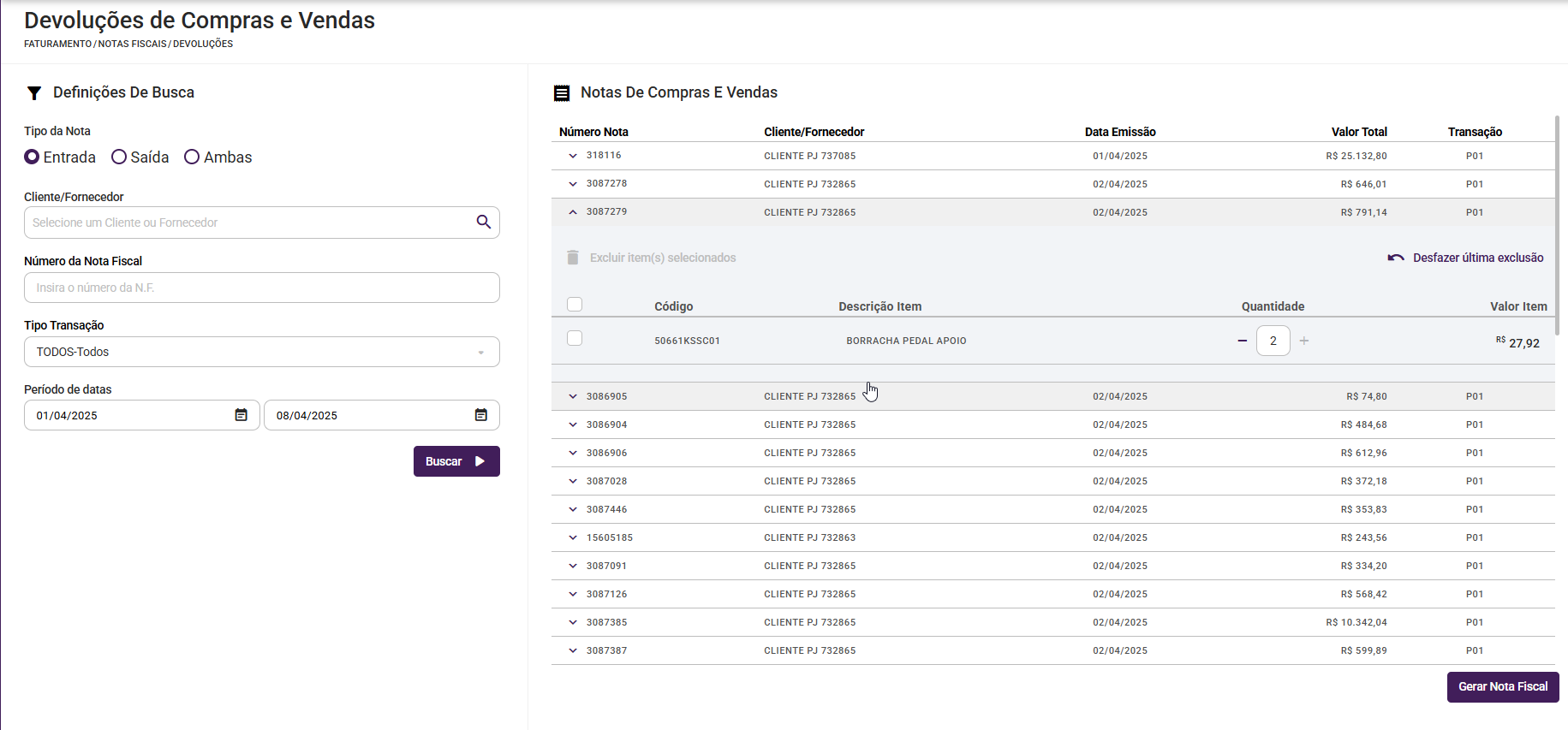The height and width of the screenshot is (730, 1568).
Task: Click the filter funnel icon
Action: (x=34, y=93)
